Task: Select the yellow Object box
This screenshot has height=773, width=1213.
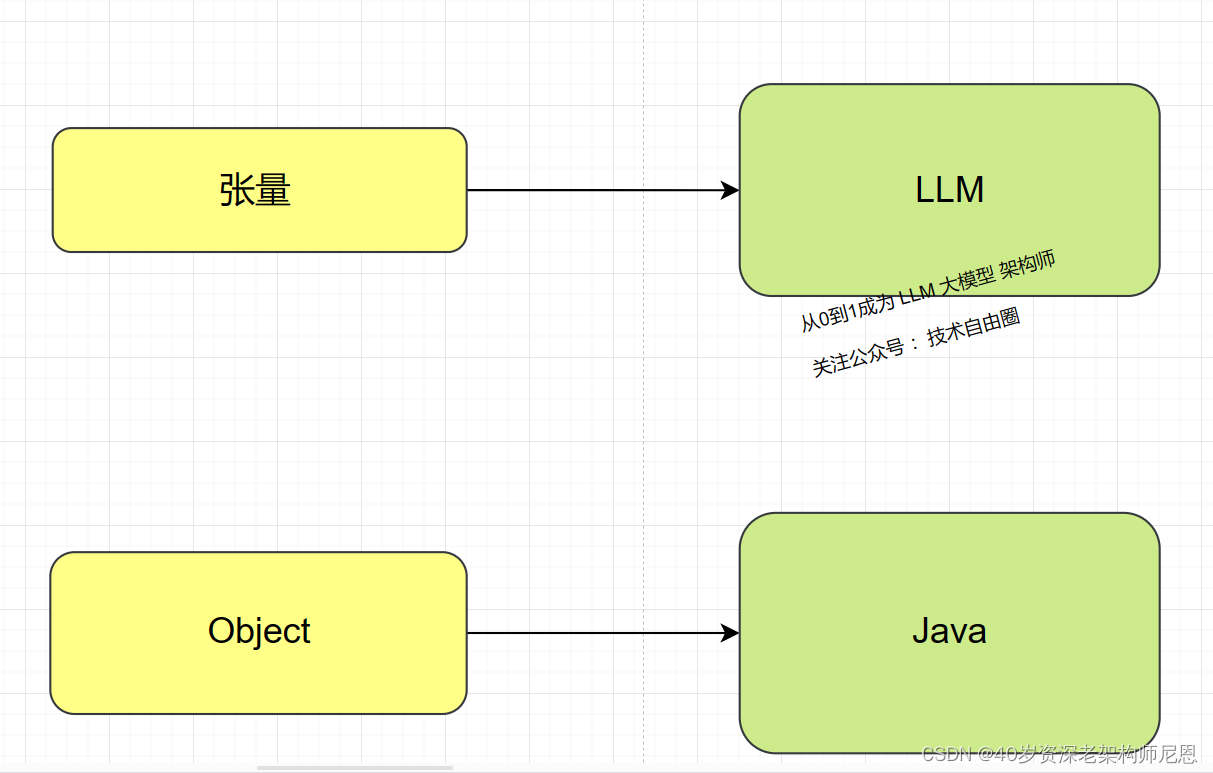Action: tap(259, 633)
